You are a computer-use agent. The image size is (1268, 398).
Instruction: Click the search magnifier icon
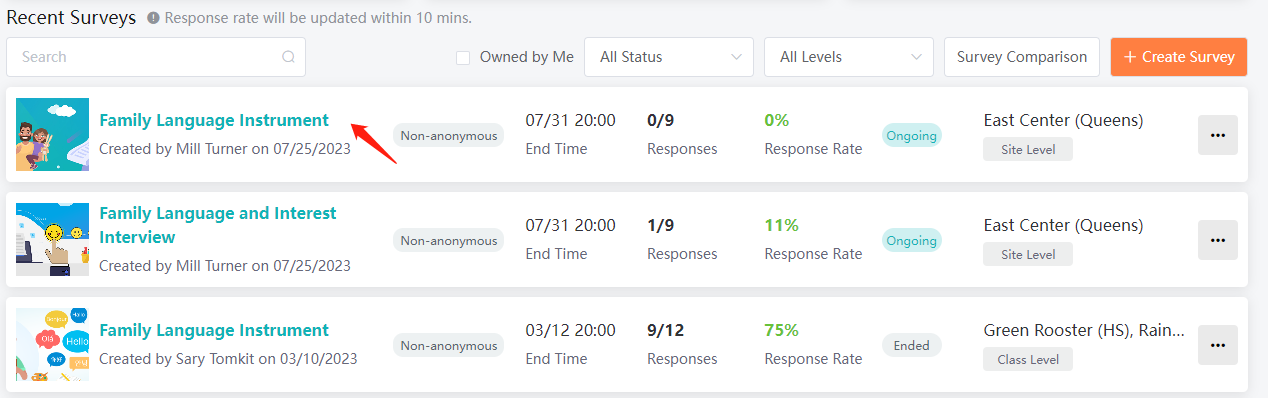288,57
